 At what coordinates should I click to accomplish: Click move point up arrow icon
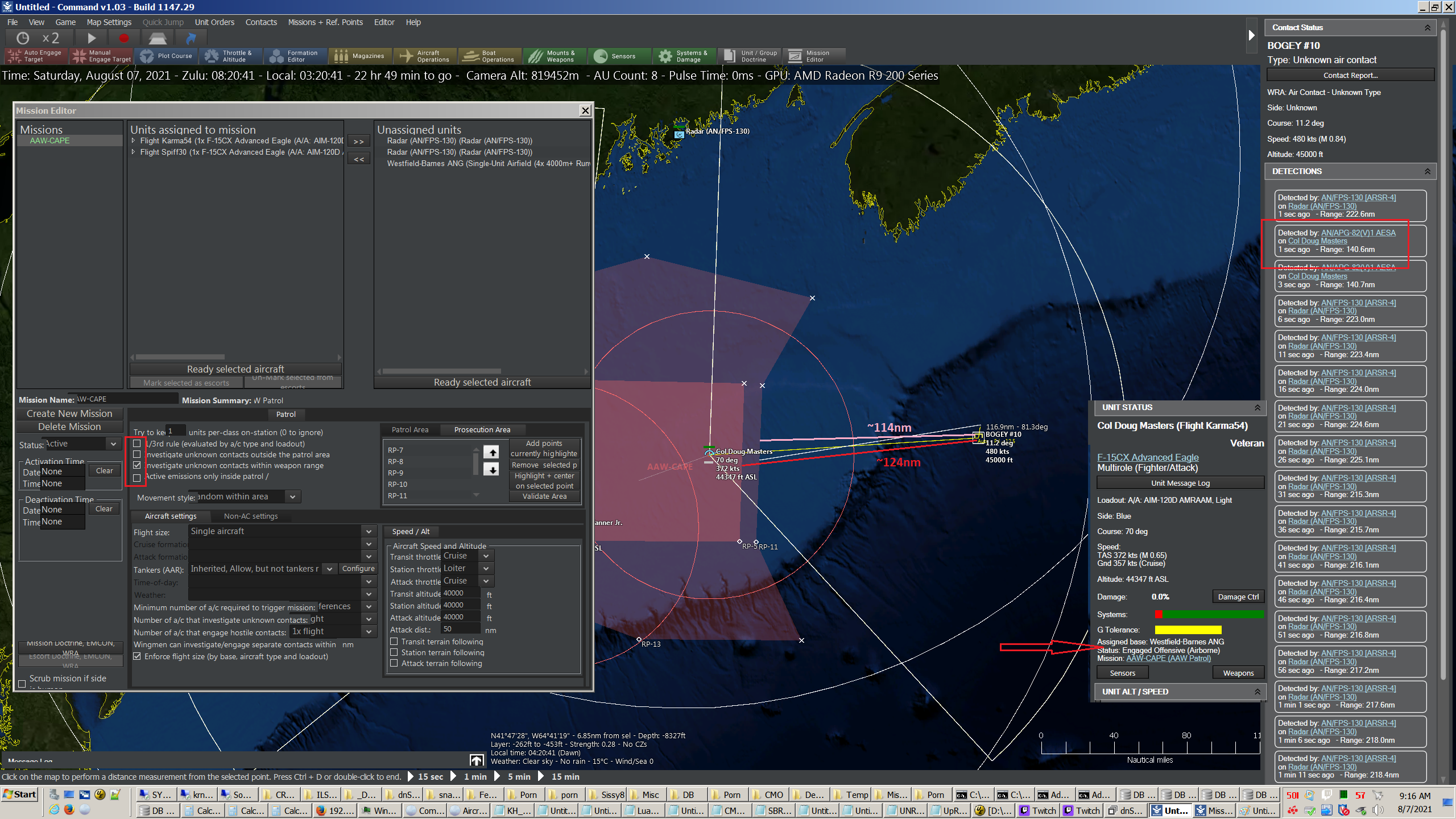click(x=491, y=452)
